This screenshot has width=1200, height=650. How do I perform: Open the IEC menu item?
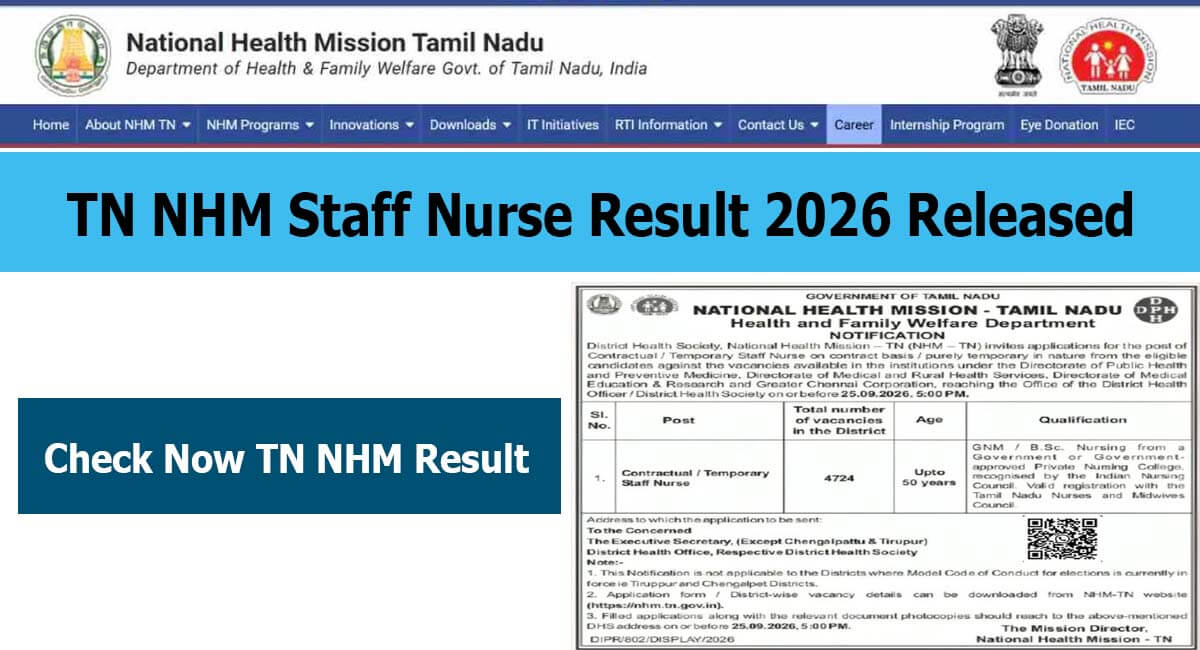click(1124, 125)
